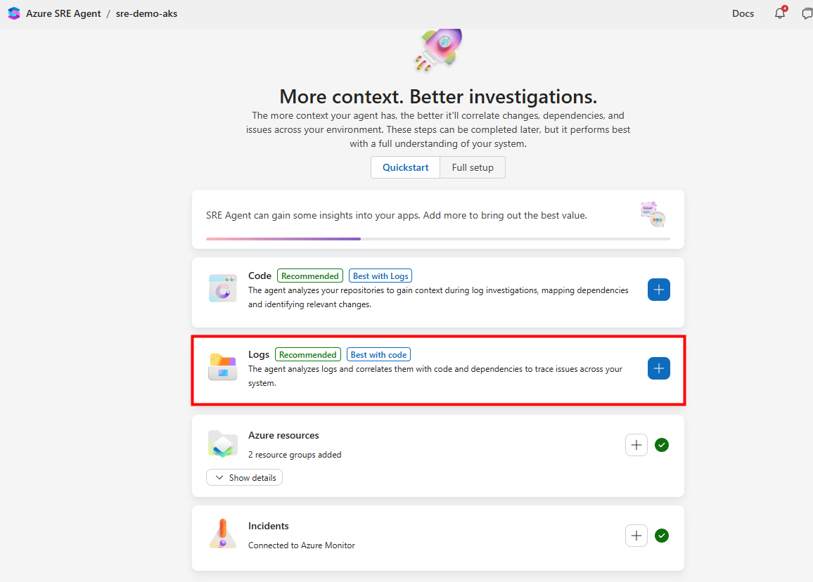Add more Azure resources with plus button

pyautogui.click(x=636, y=445)
